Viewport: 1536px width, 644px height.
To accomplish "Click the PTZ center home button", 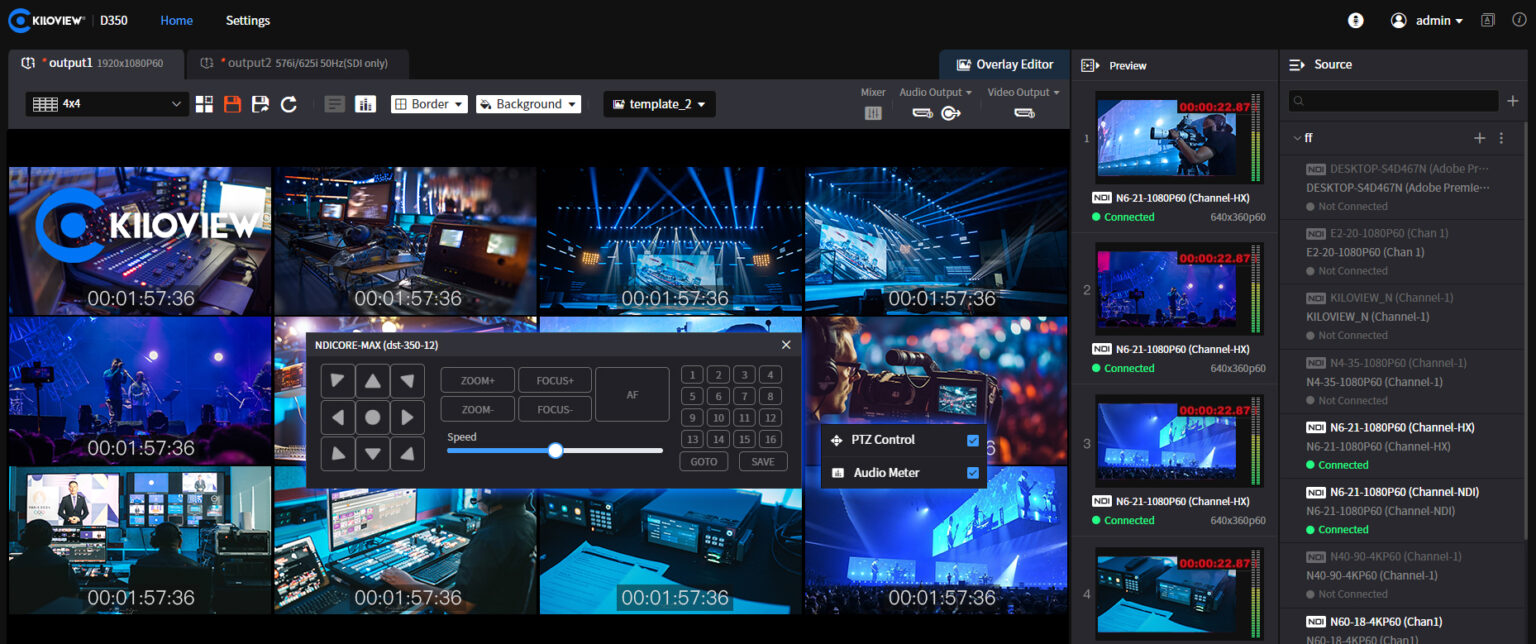I will (372, 417).
